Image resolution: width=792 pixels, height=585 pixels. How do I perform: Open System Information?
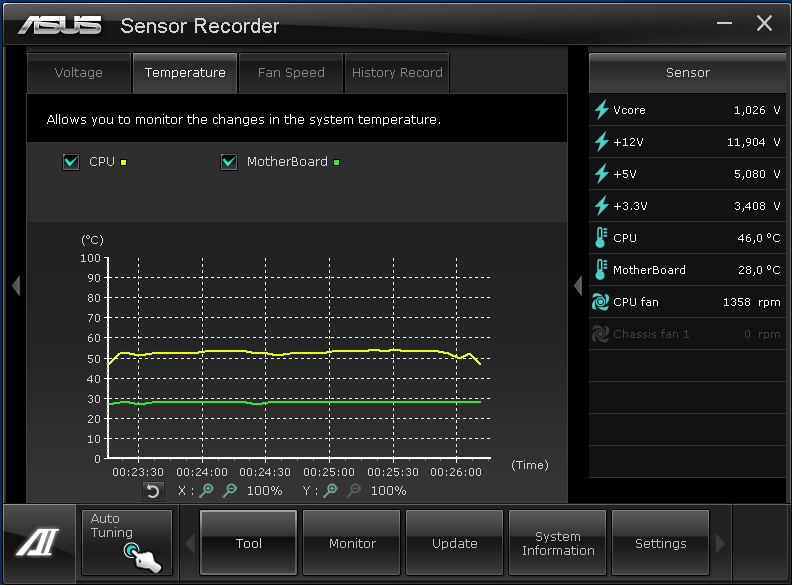click(x=558, y=543)
